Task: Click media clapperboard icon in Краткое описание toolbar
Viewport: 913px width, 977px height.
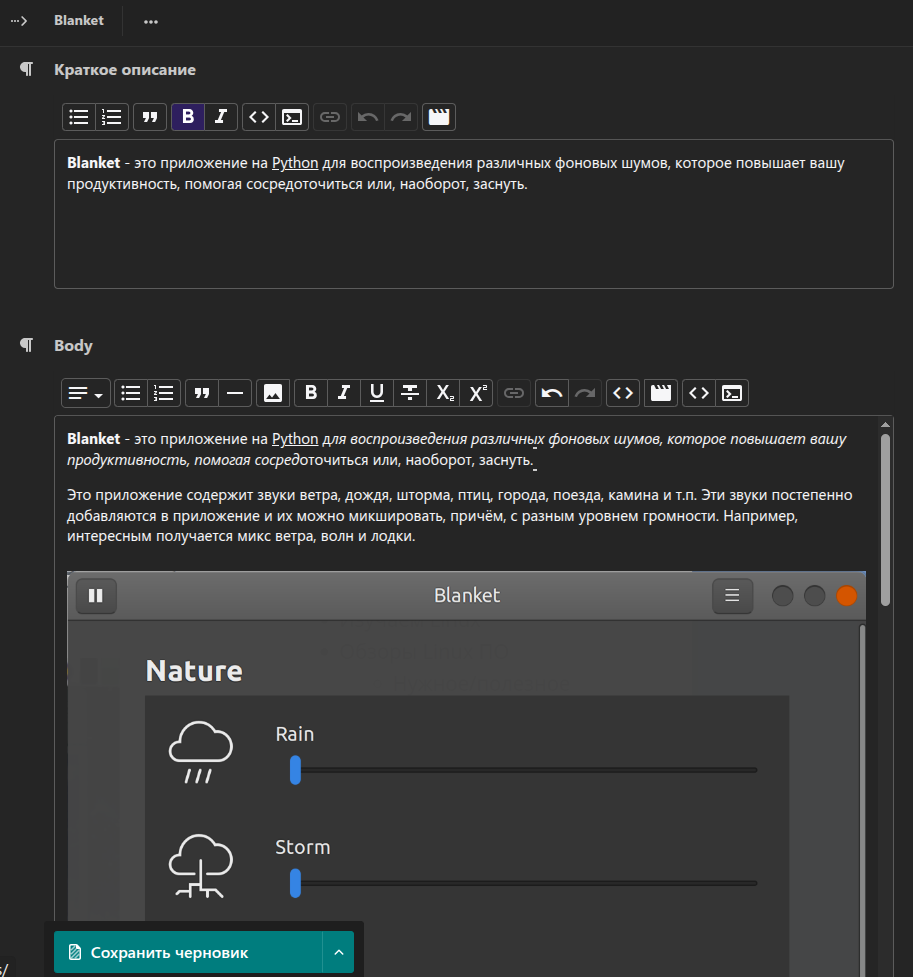Action: click(x=439, y=117)
